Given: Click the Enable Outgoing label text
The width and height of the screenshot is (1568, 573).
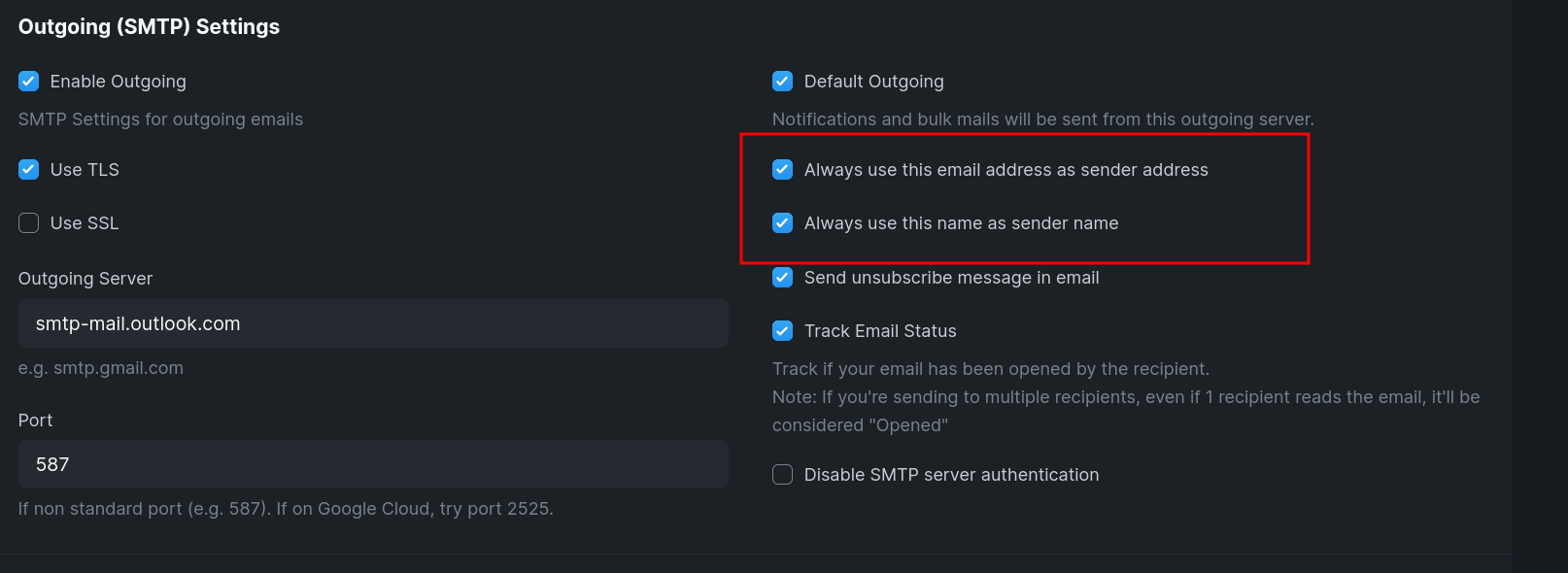Looking at the screenshot, I should click(x=119, y=82).
